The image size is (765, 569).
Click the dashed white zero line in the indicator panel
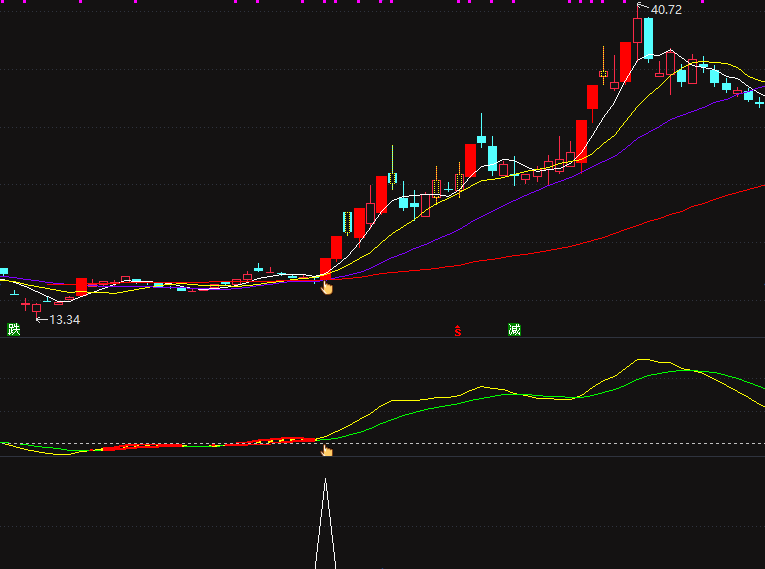coord(382,444)
